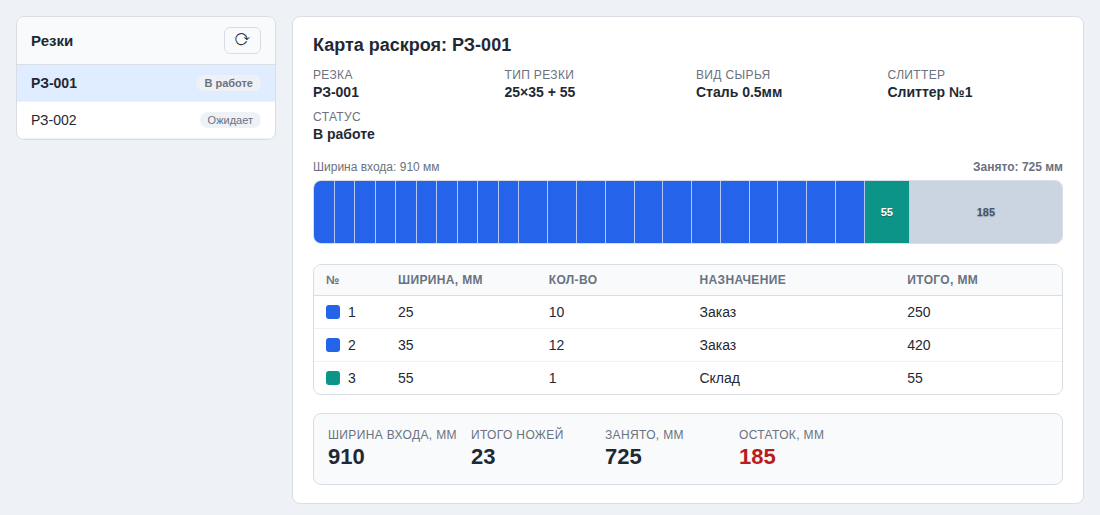Image resolution: width=1100 pixels, height=515 pixels.
Task: Click the blue color swatch in row 2
Action: [333, 345]
